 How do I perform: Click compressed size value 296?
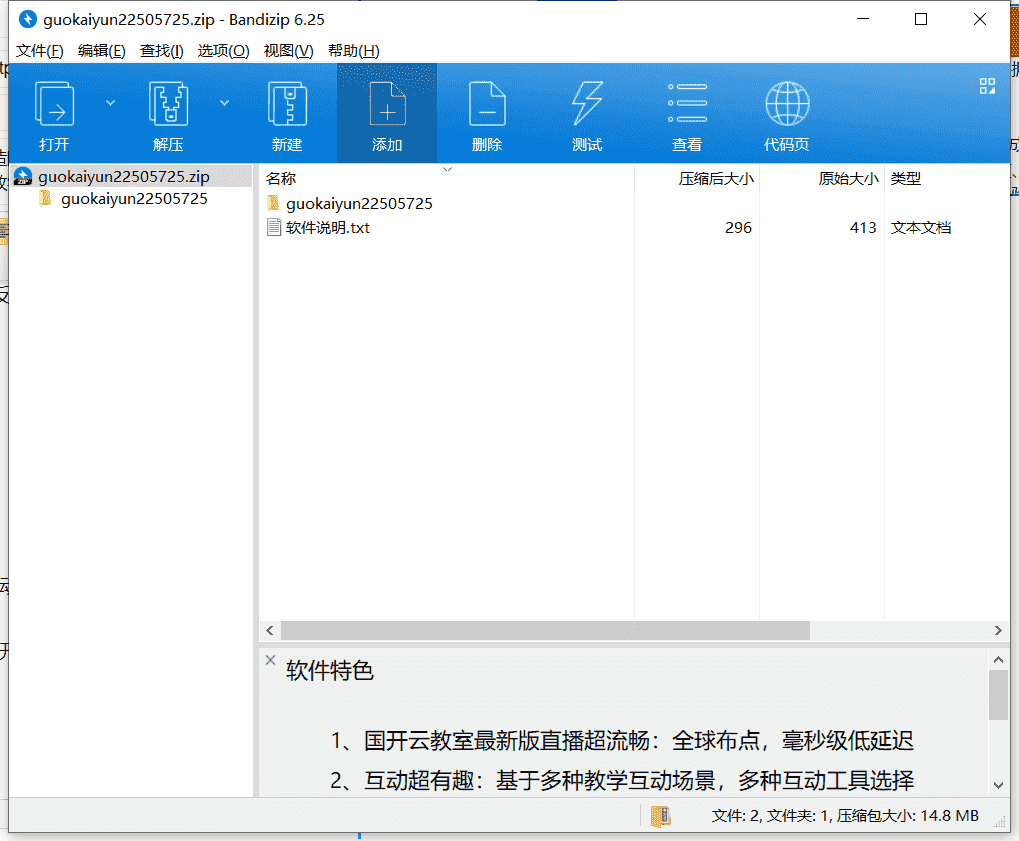pos(738,227)
